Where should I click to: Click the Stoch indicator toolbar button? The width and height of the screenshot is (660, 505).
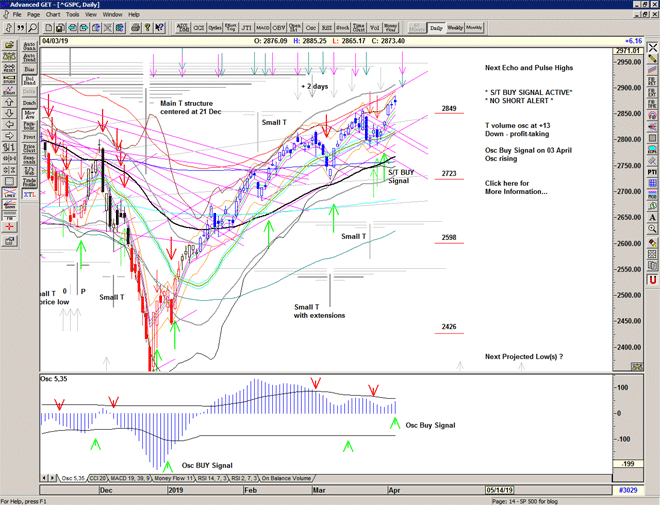[343, 27]
